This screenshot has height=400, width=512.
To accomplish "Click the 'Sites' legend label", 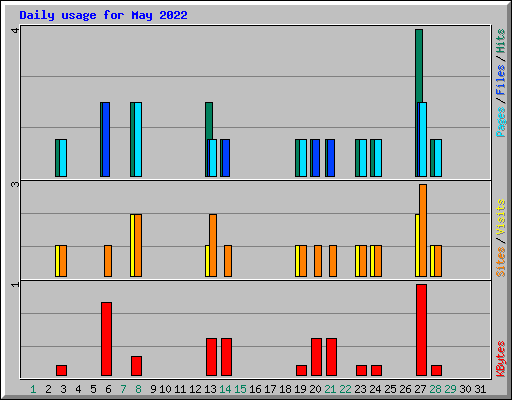I will tap(500, 262).
